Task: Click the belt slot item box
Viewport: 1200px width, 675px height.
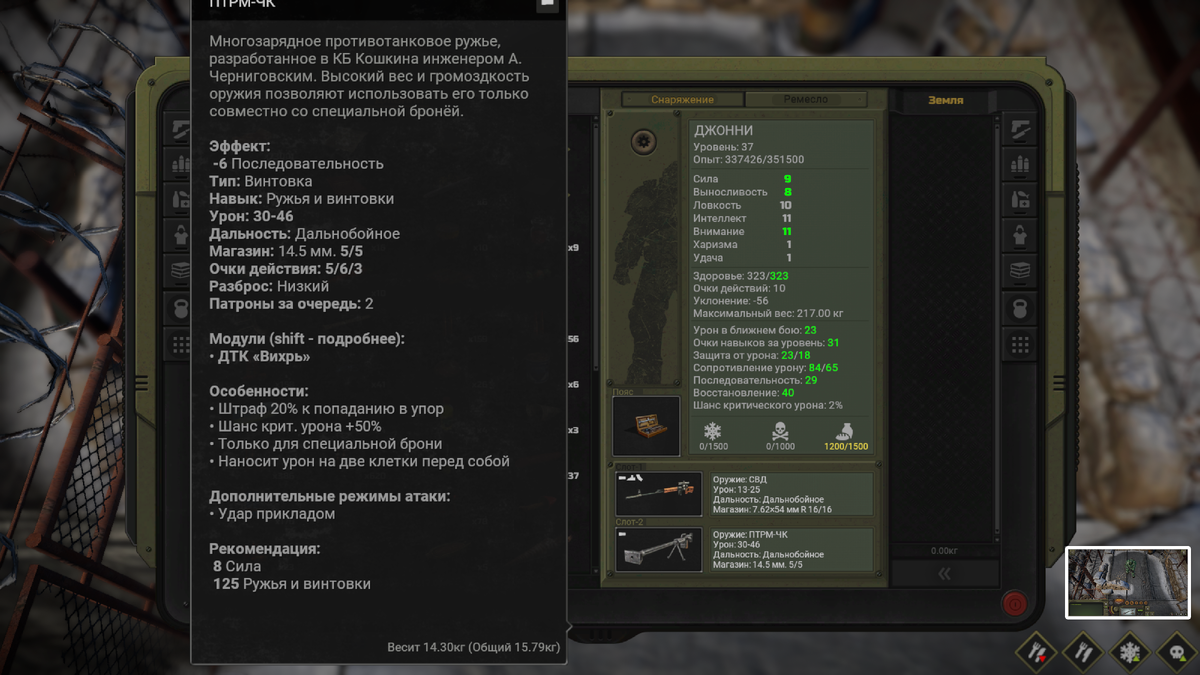Action: pos(646,426)
